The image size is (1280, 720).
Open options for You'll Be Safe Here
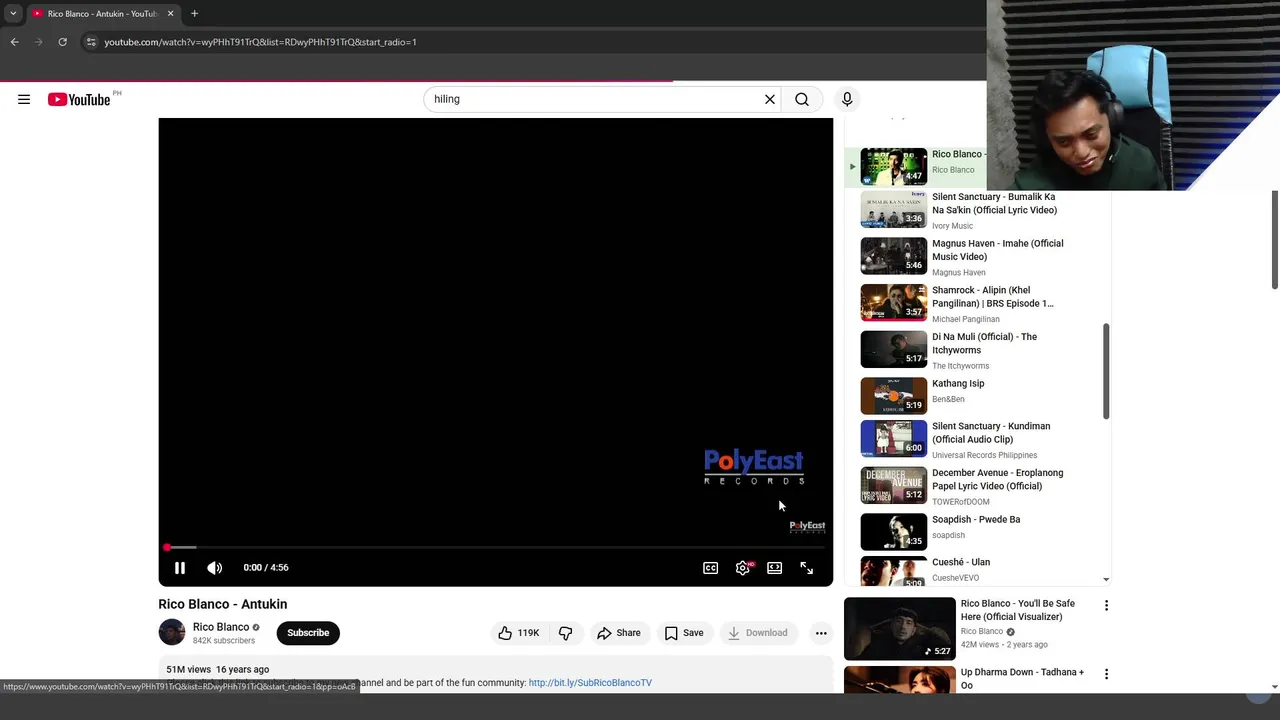point(1106,606)
